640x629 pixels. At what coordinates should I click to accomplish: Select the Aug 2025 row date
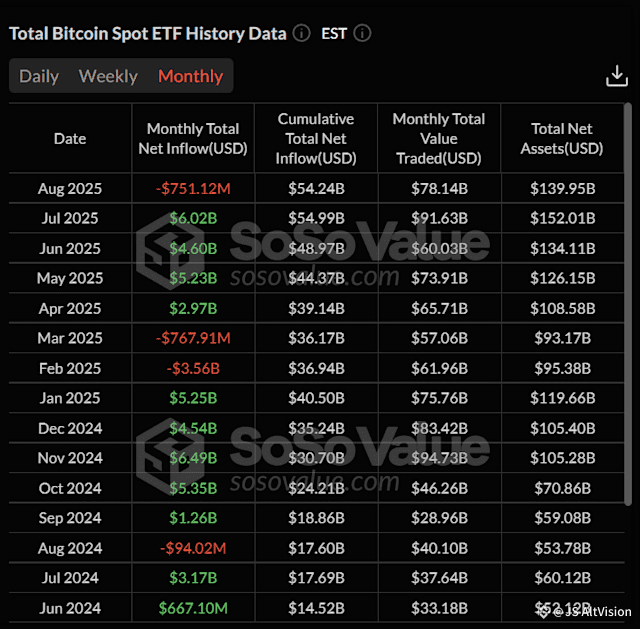tap(70, 189)
